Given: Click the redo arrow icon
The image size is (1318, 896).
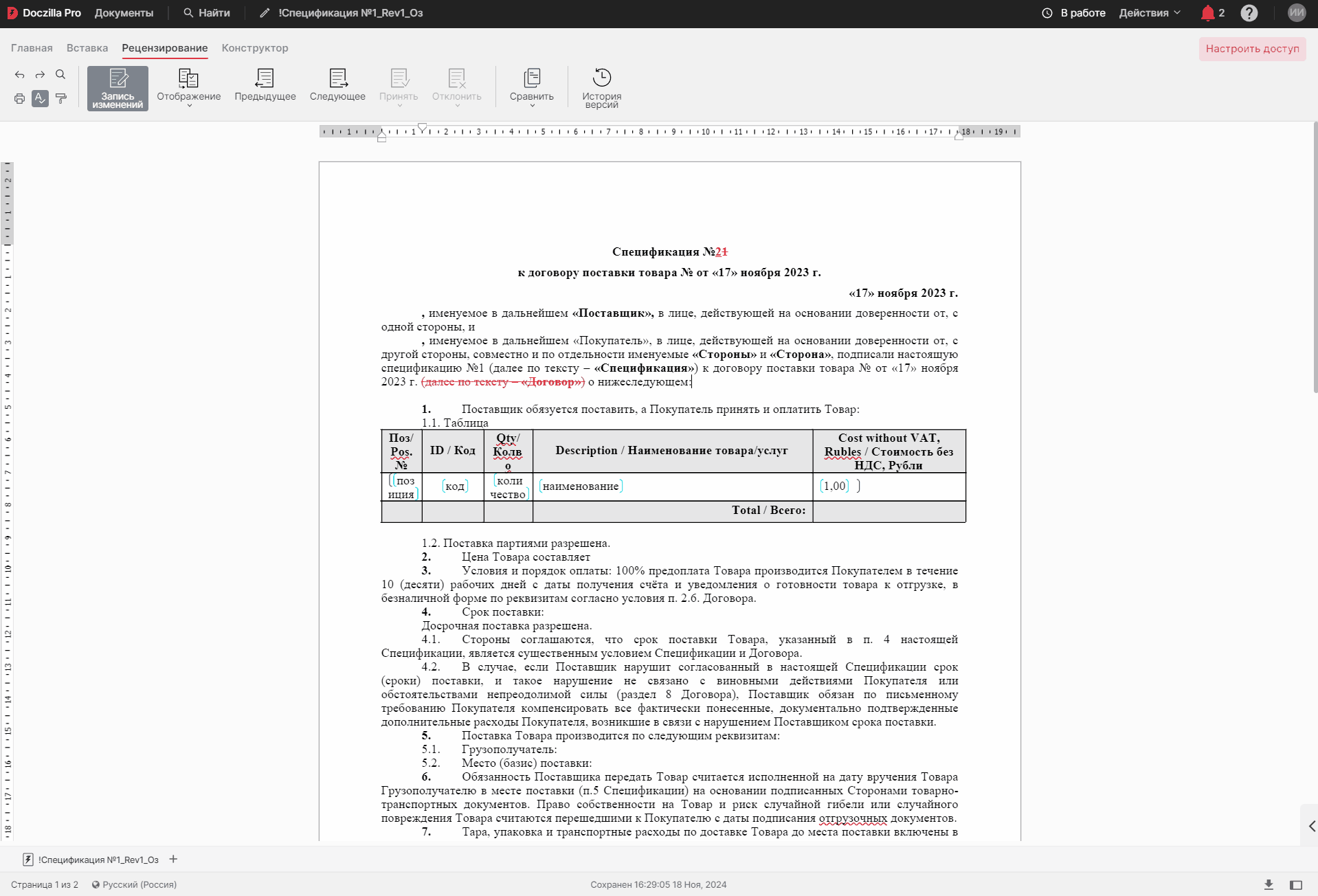Looking at the screenshot, I should coord(40,75).
